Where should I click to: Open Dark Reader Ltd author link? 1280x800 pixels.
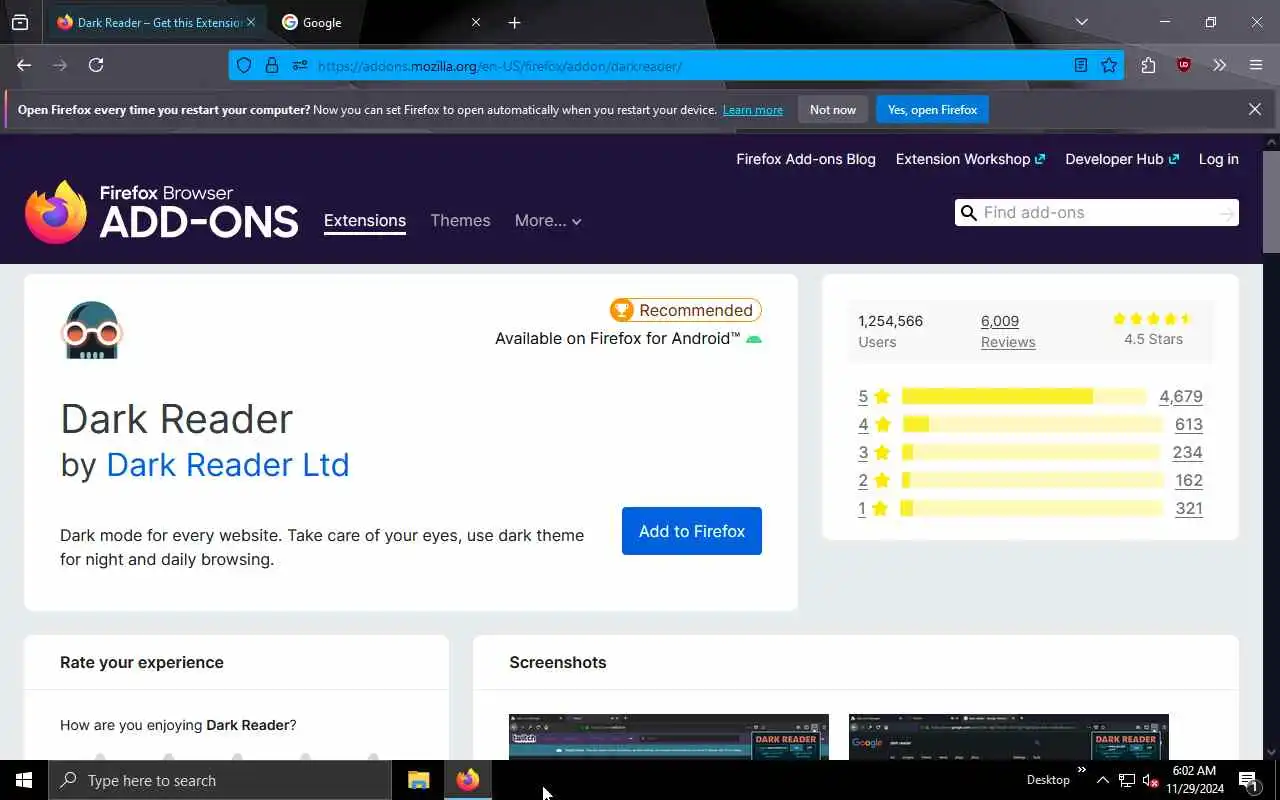228,465
